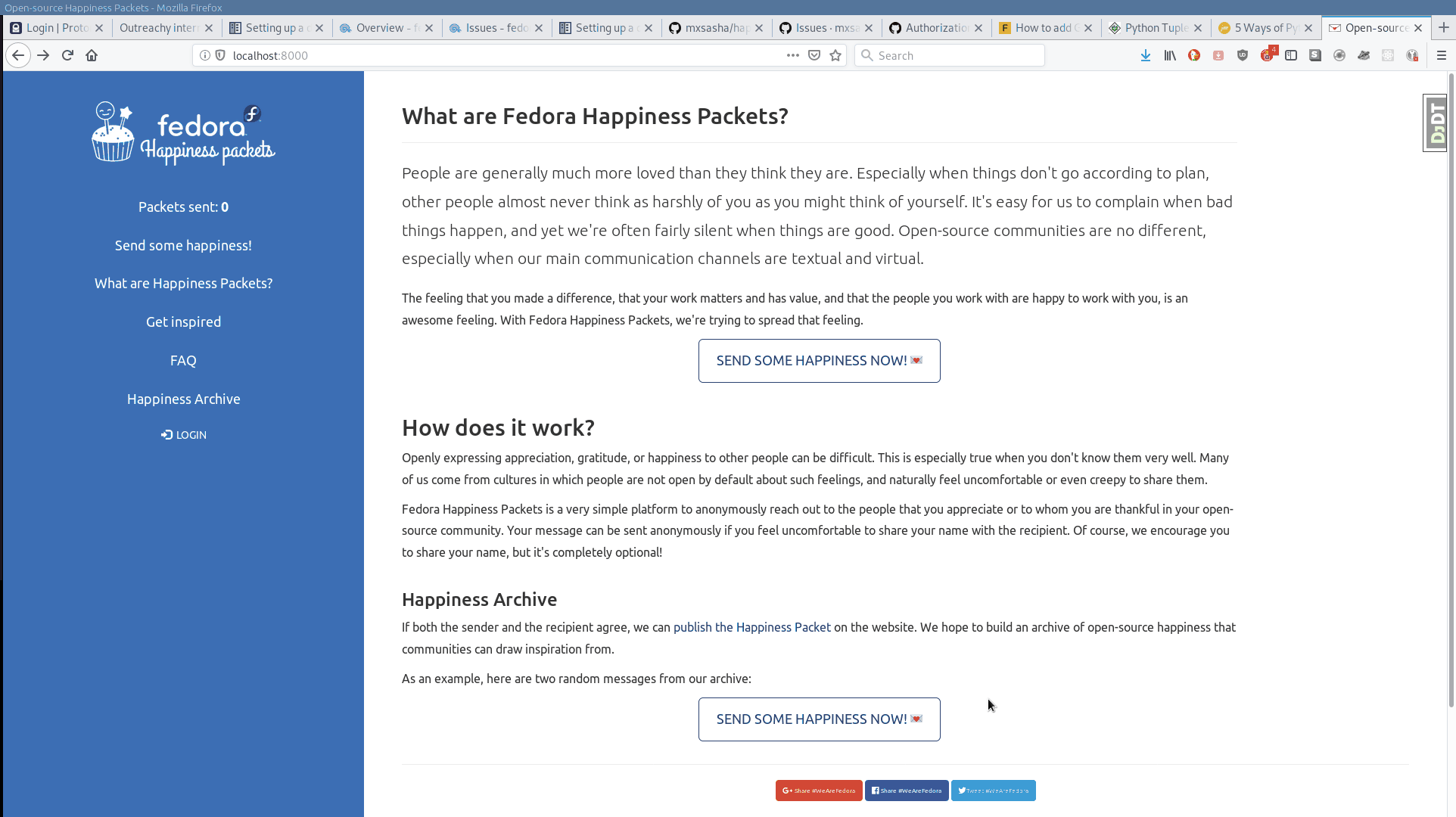
Task: Click the What are Fedora Happiness Packets? heading
Action: click(595, 116)
